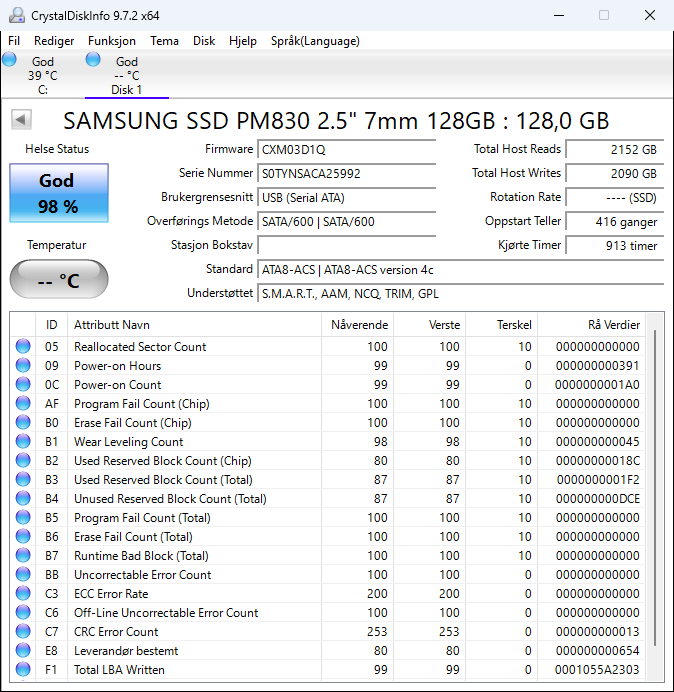Click the serial number field S0TYNSACA25992
674x692 pixels.
click(346, 173)
